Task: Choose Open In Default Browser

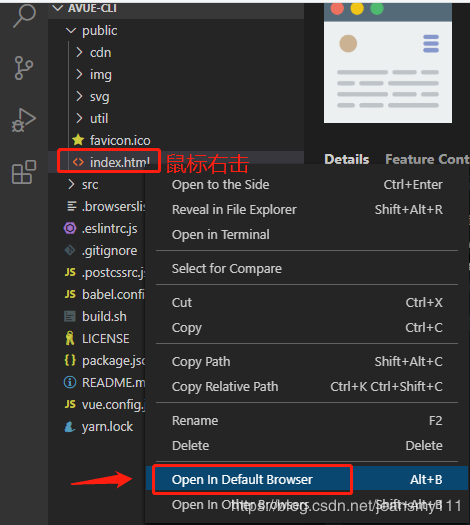Action: tap(307, 479)
